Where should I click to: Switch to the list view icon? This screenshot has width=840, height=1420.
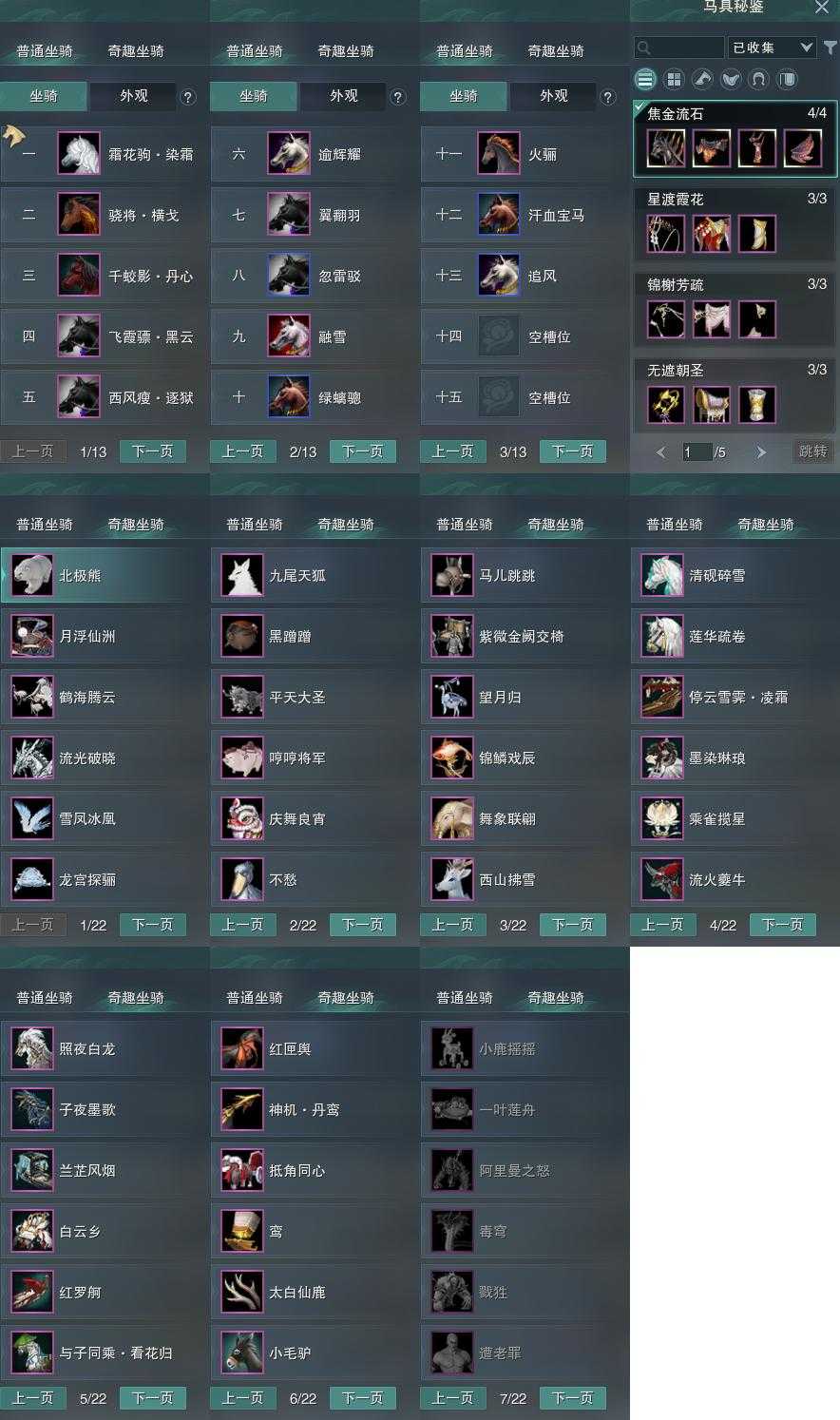pyautogui.click(x=645, y=80)
